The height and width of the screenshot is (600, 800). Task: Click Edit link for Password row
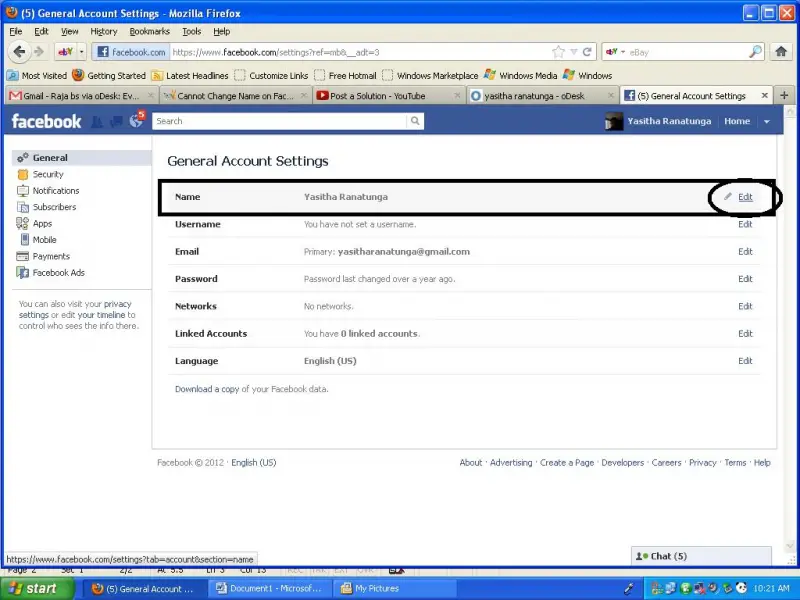(x=745, y=279)
